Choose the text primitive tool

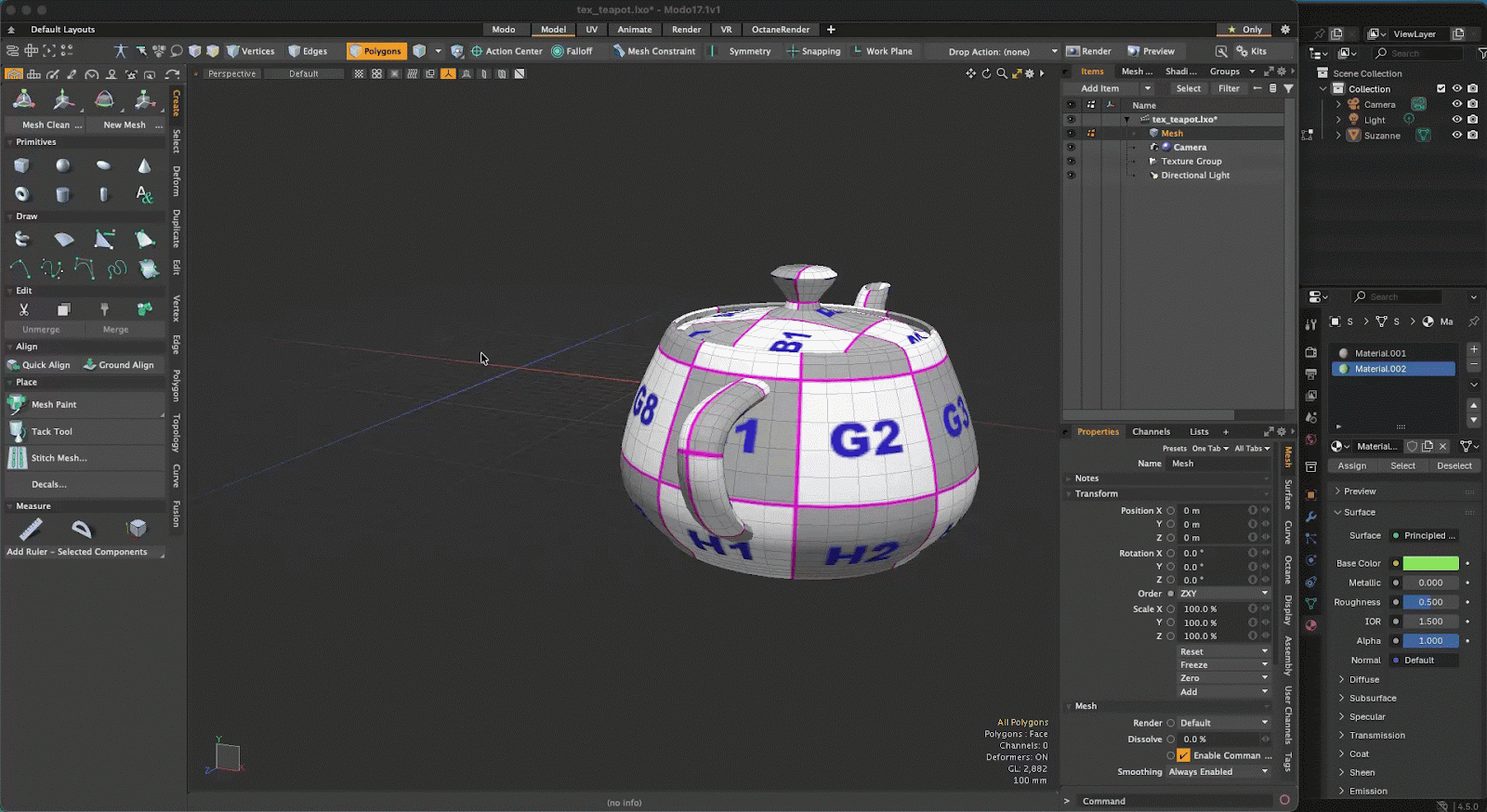(144, 194)
